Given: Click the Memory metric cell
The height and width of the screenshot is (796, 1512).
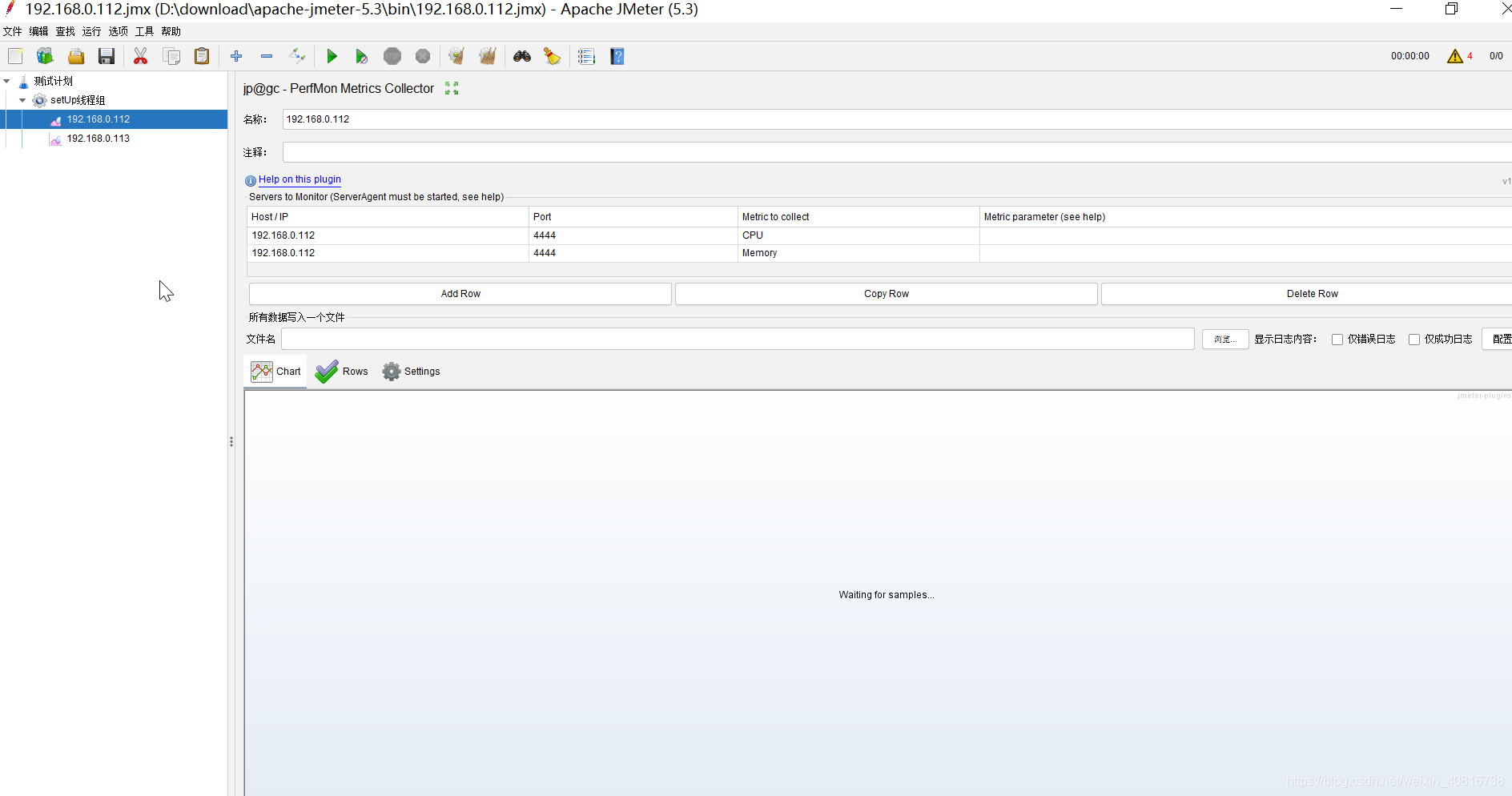Looking at the screenshot, I should (x=859, y=253).
